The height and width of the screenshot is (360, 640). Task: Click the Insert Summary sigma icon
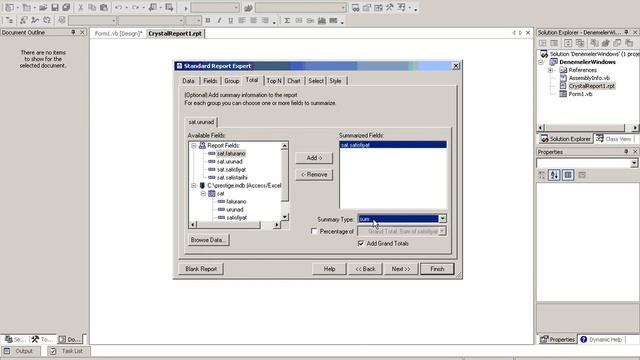[x=287, y=20]
